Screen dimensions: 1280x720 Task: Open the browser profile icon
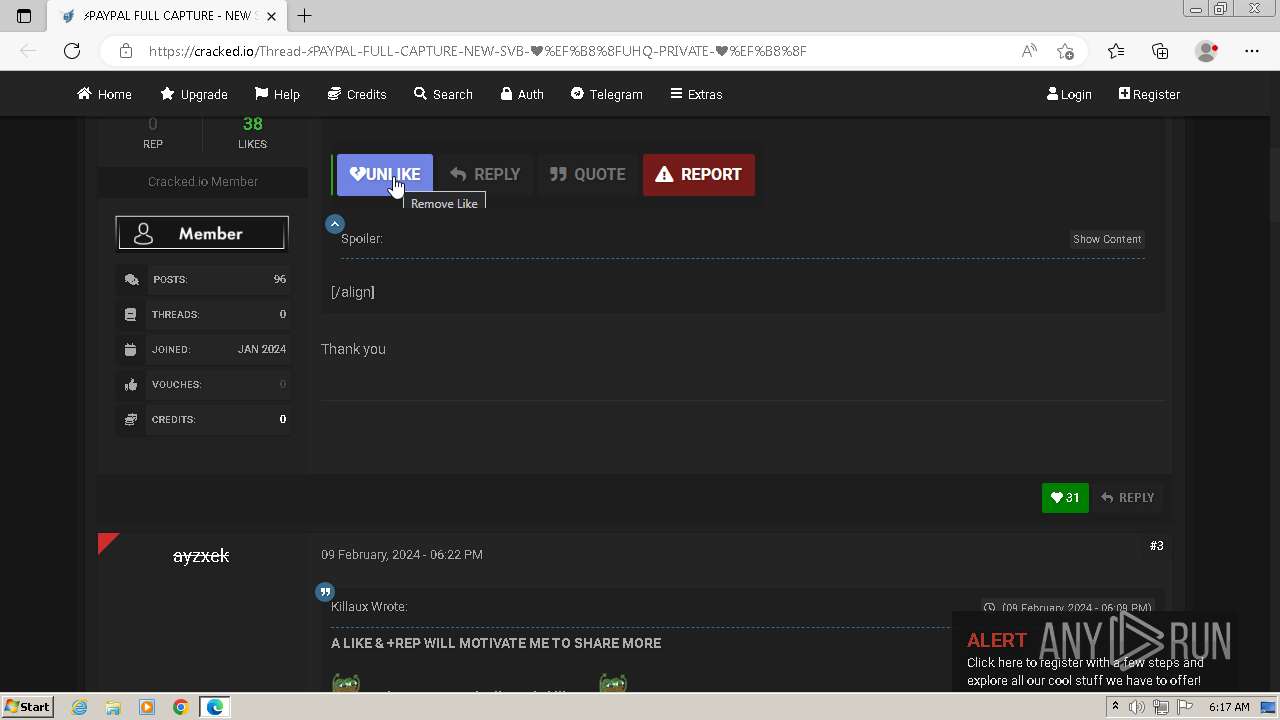1207,51
